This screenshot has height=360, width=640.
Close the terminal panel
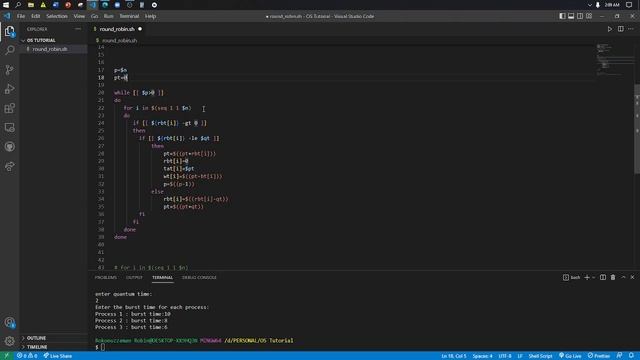(633, 278)
